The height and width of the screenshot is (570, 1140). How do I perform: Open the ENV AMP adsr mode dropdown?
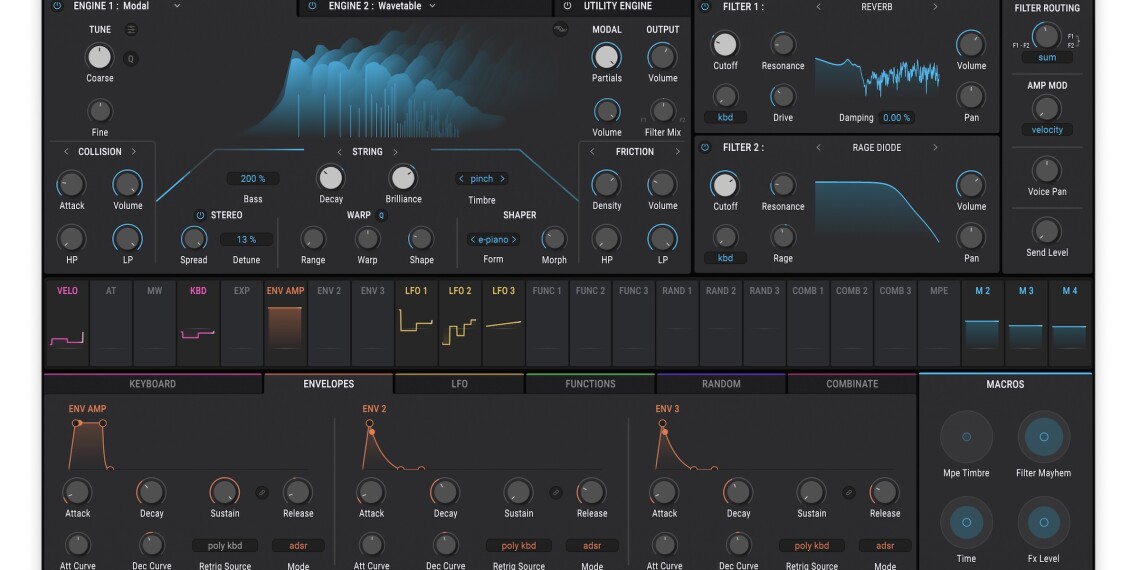tap(298, 546)
